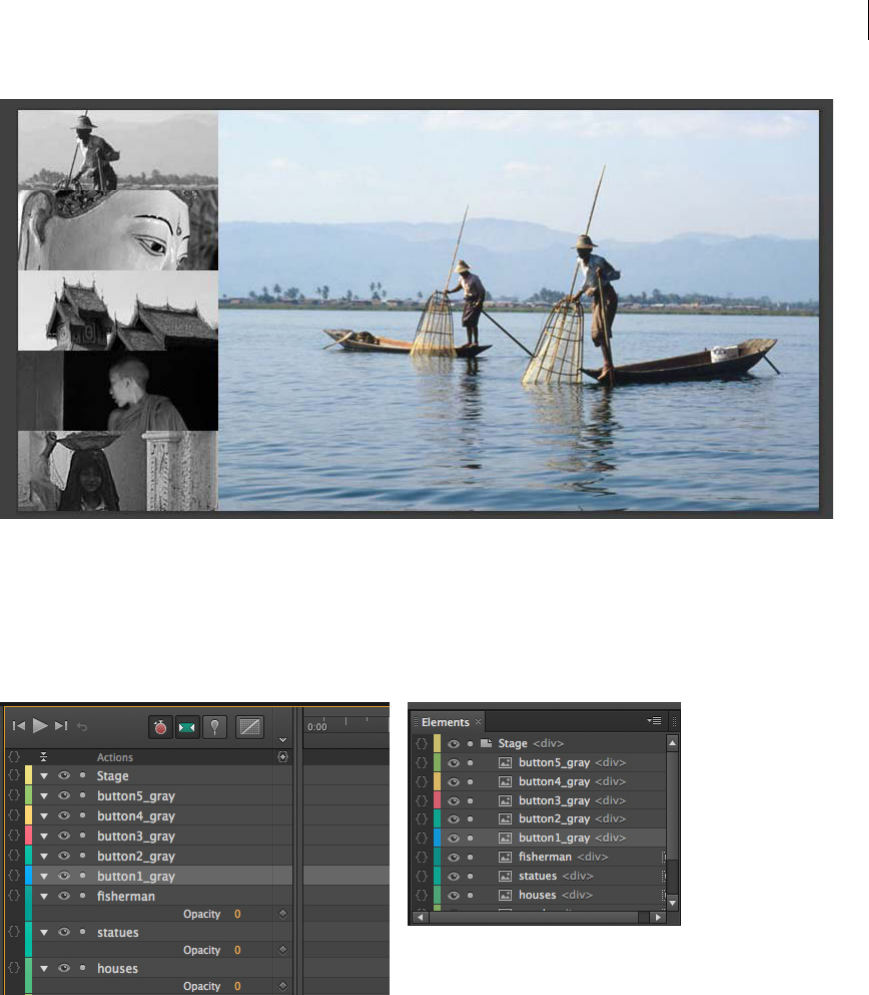Toggle lock dot for button2_gray in Timeline
The height and width of the screenshot is (995, 869).
[x=83, y=855]
